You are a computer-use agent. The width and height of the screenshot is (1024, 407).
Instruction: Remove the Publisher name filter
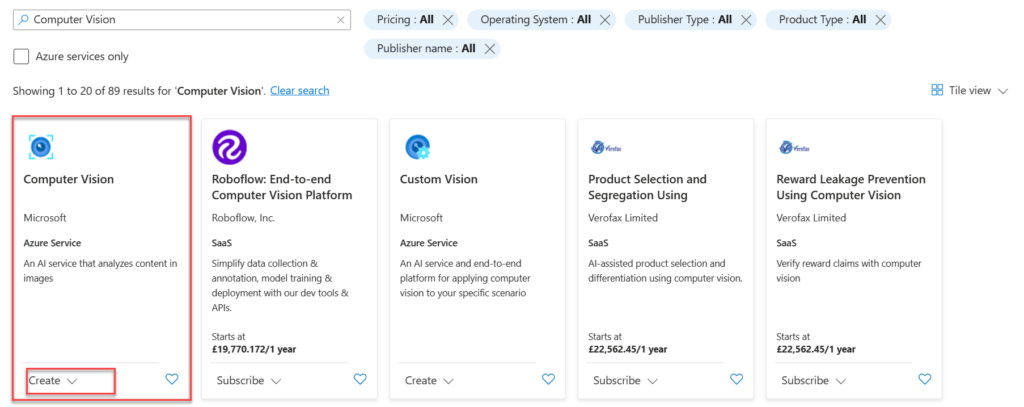point(489,48)
